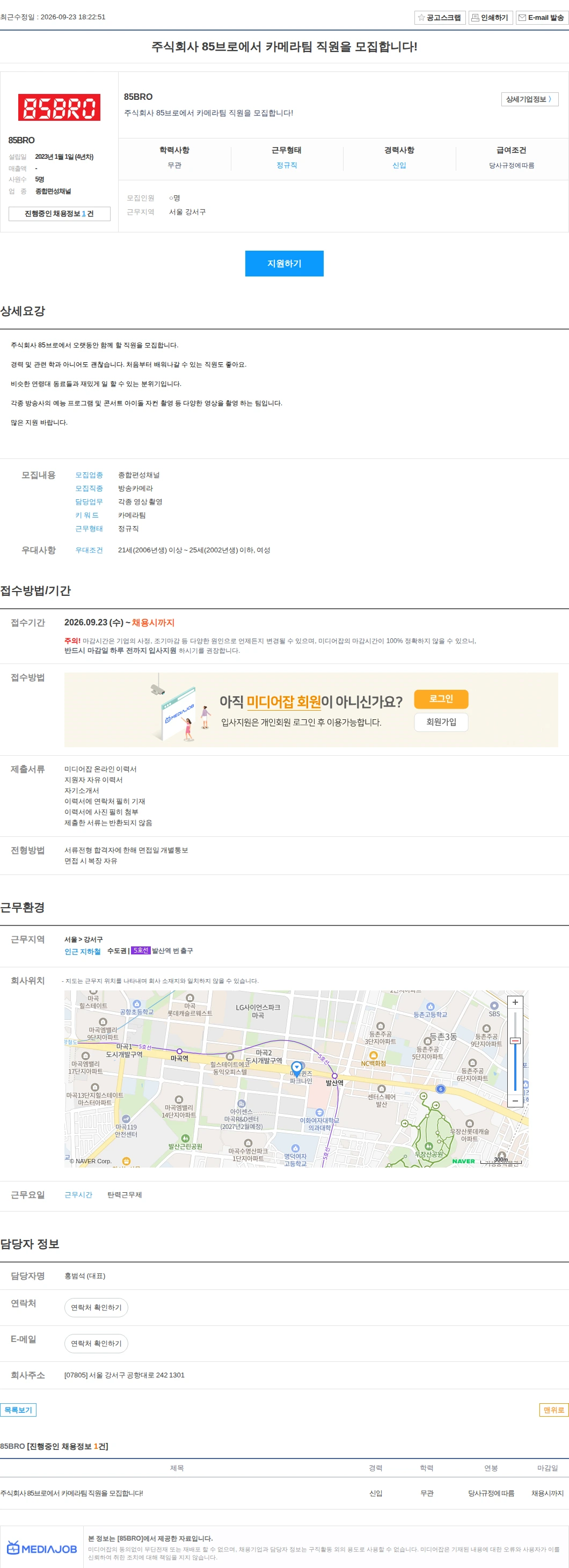Click the 공고스크랩 star icon
The width and height of the screenshot is (569, 1568).
click(x=421, y=18)
